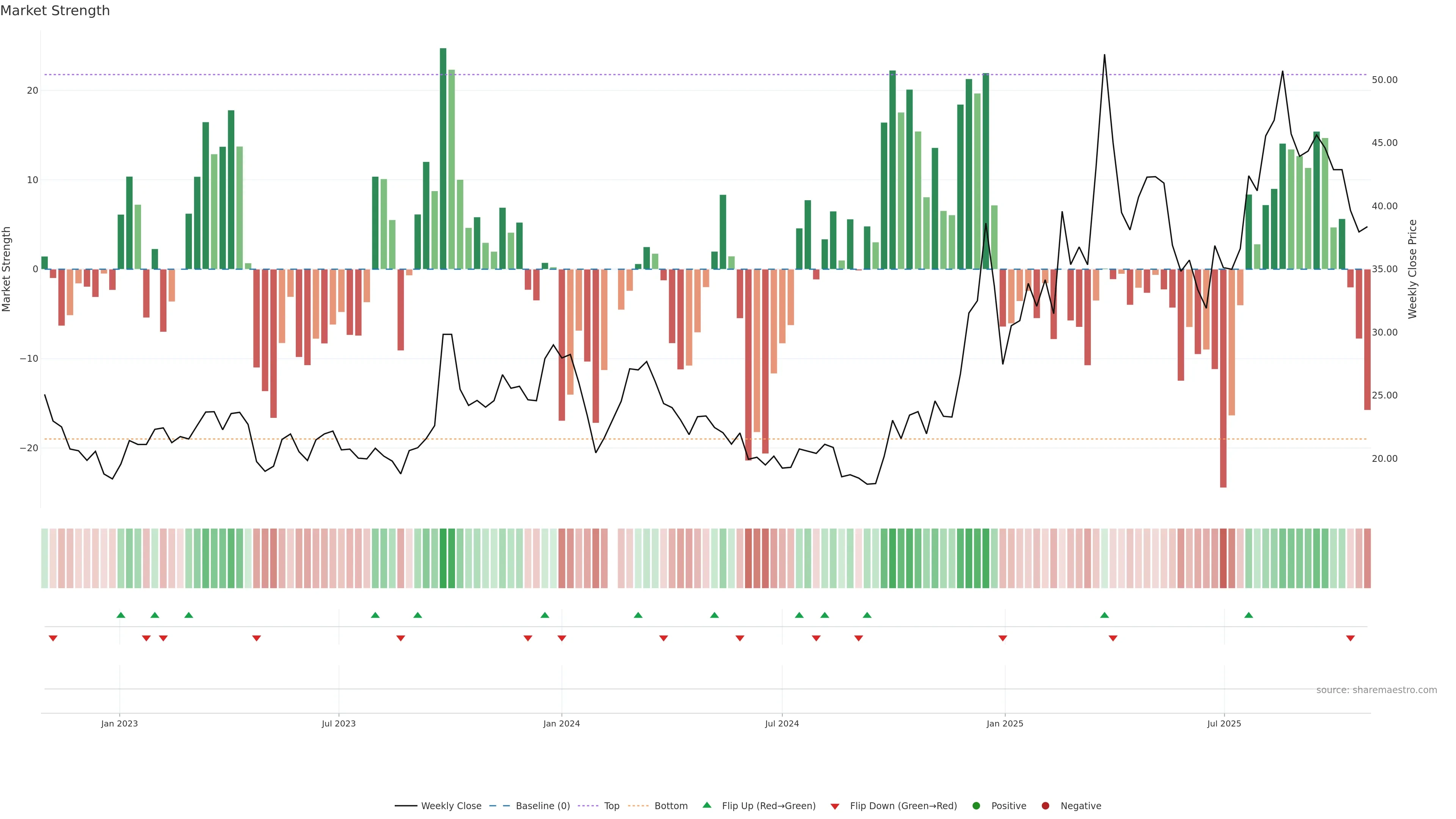Click the red Flip Down legend triangle
Screen dimensions: 1456x819
pos(835,806)
